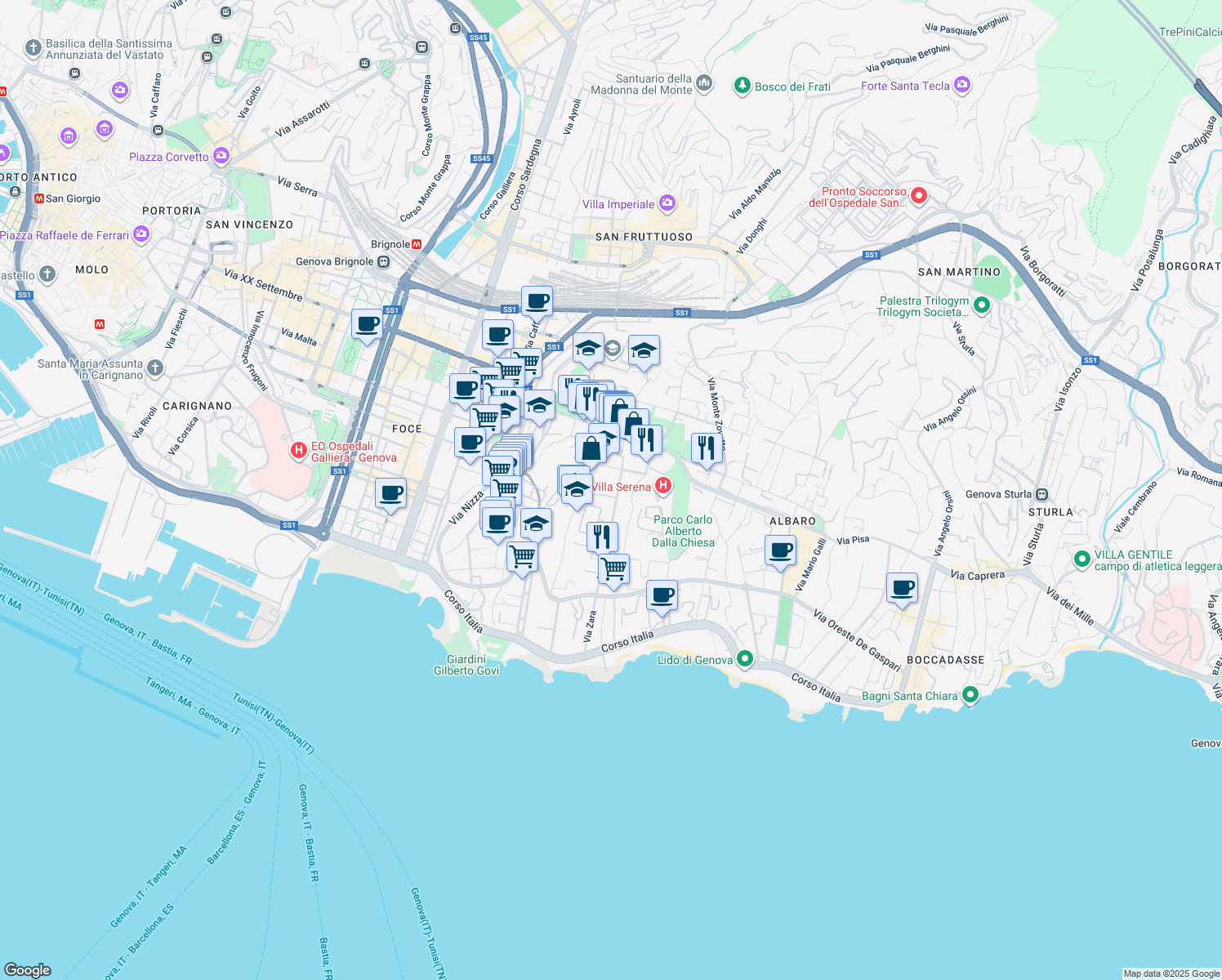The image size is (1222, 980).
Task: Click Corso Sardegna street label
Action: coord(525,175)
